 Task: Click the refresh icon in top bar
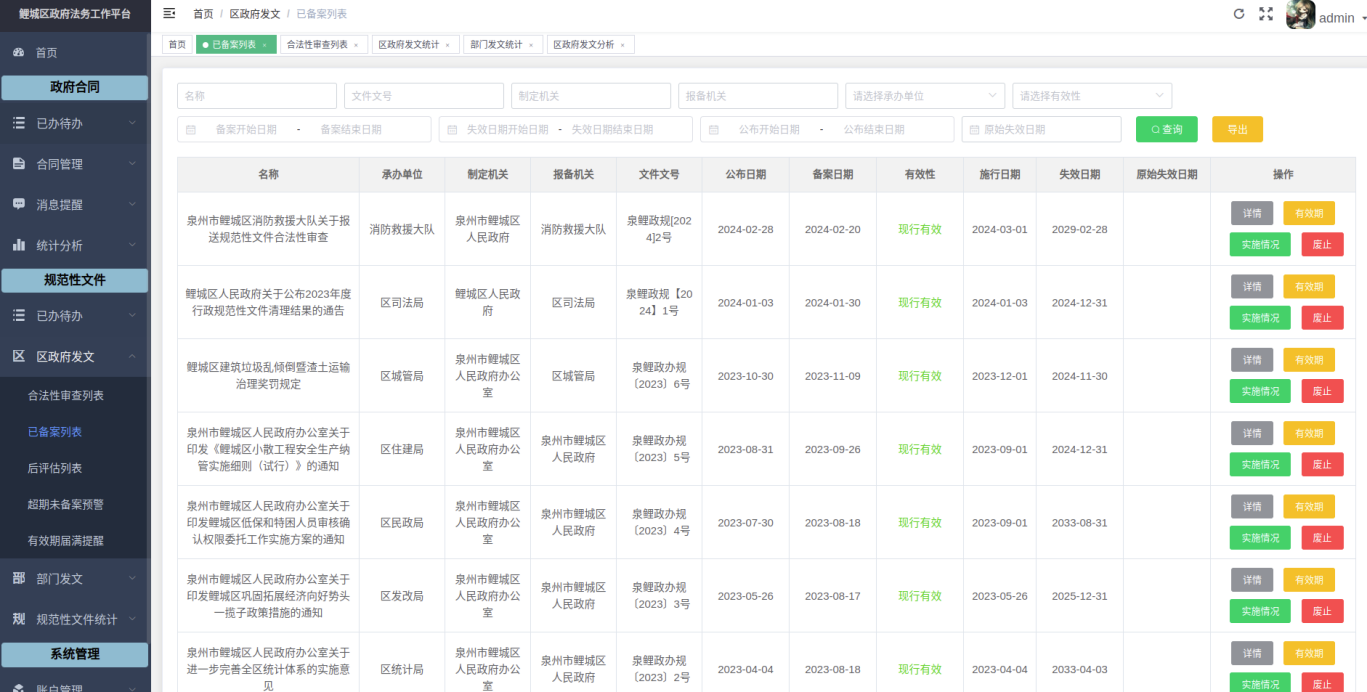pos(1239,14)
